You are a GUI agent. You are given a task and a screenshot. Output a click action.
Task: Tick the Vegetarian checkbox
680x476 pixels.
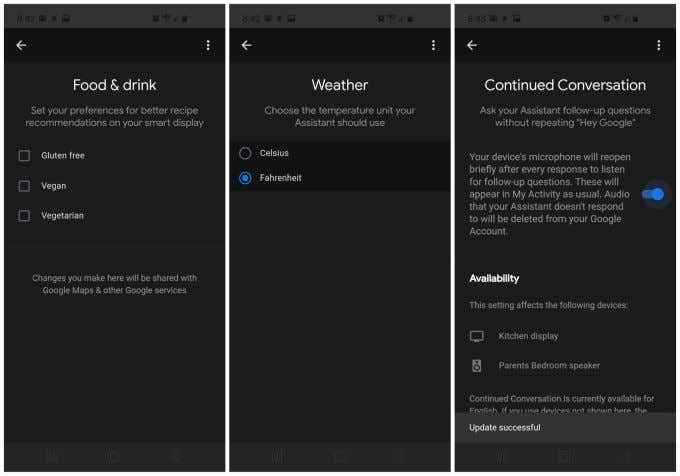[24, 215]
